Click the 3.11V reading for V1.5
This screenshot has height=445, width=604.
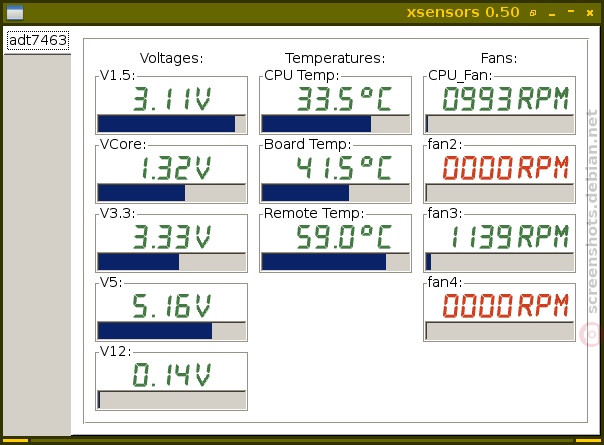click(x=172, y=99)
